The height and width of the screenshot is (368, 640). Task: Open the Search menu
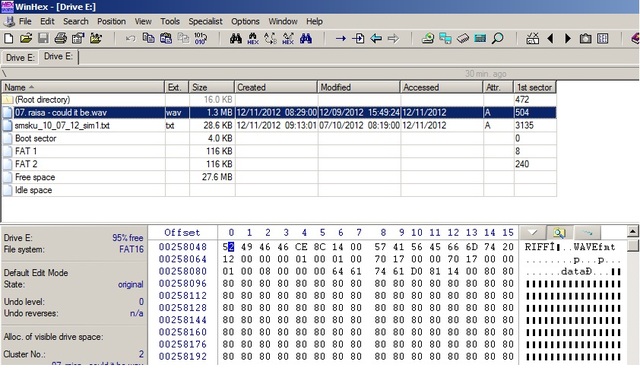tap(76, 21)
